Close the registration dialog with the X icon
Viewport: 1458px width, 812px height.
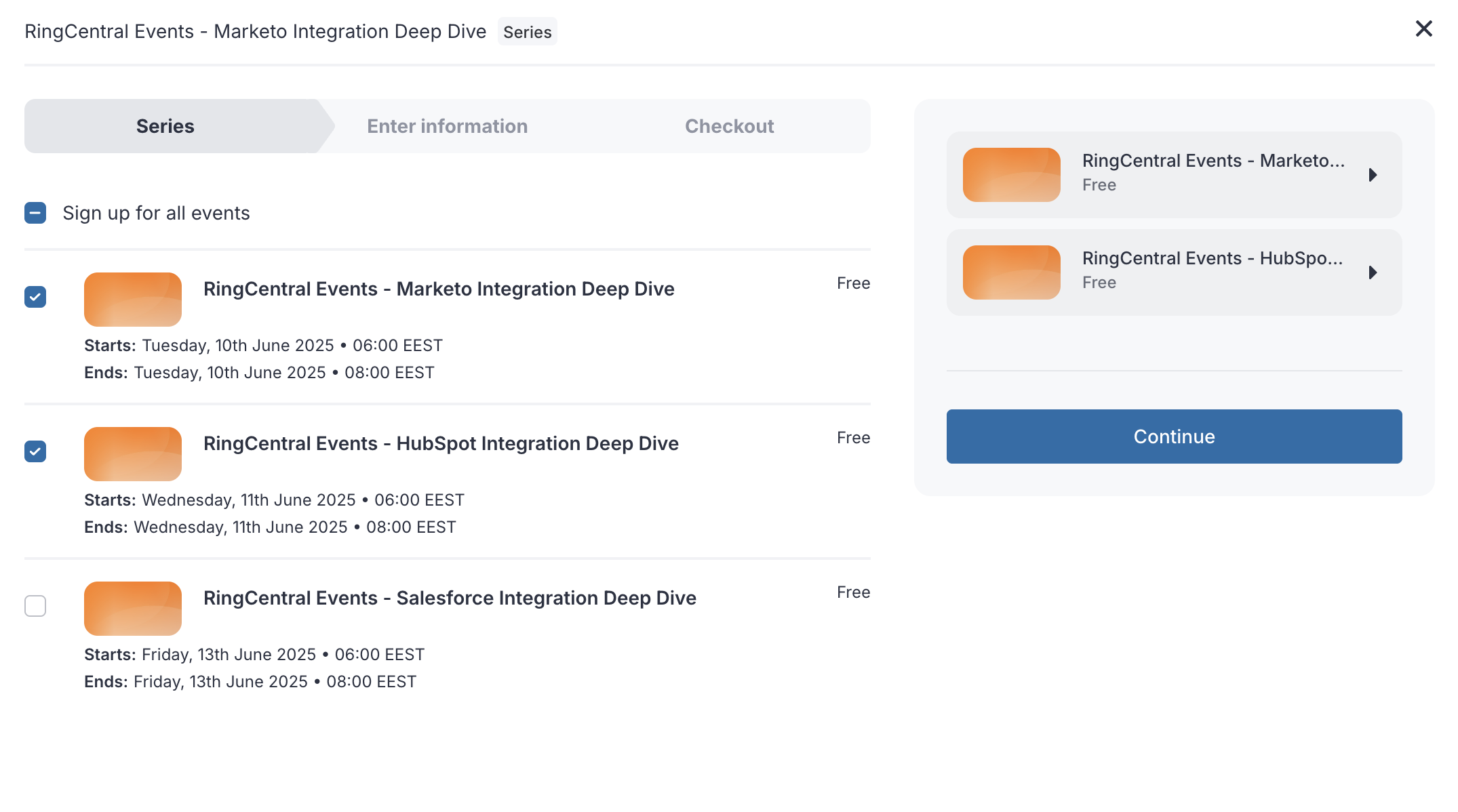1424,28
